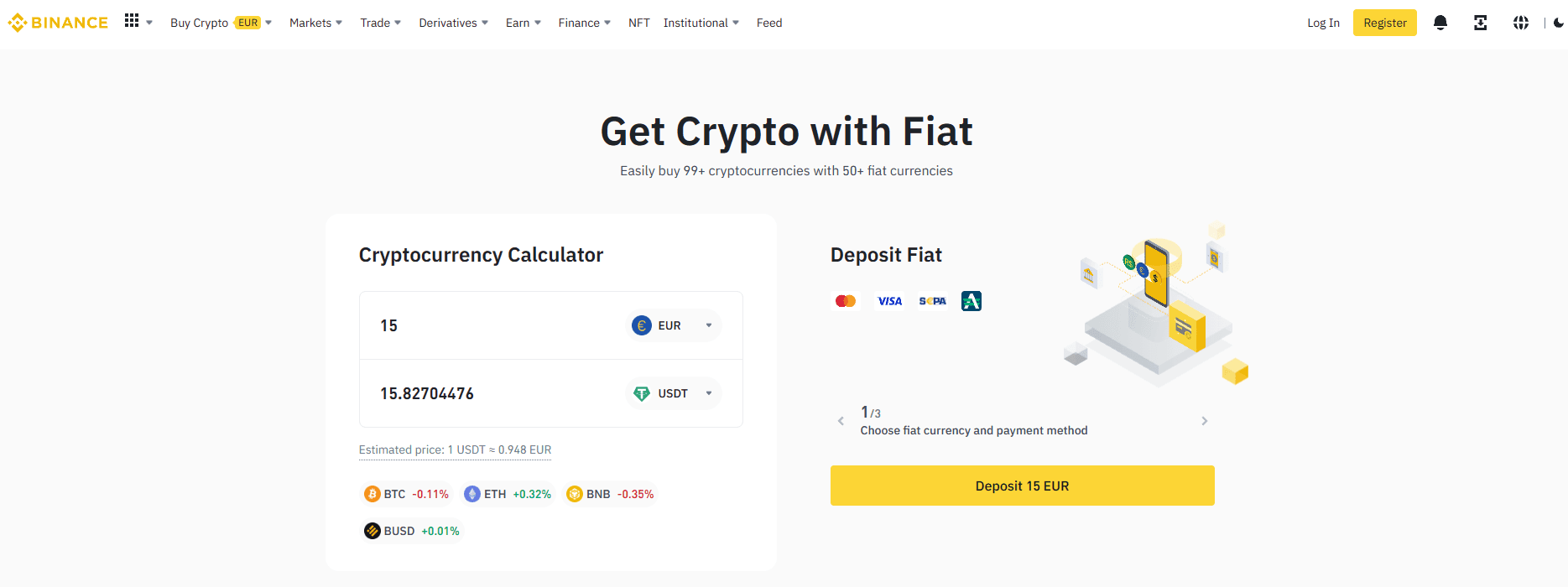The height and width of the screenshot is (587, 1568).
Task: Open the USDT crypto selector dropdown
Action: [673, 392]
